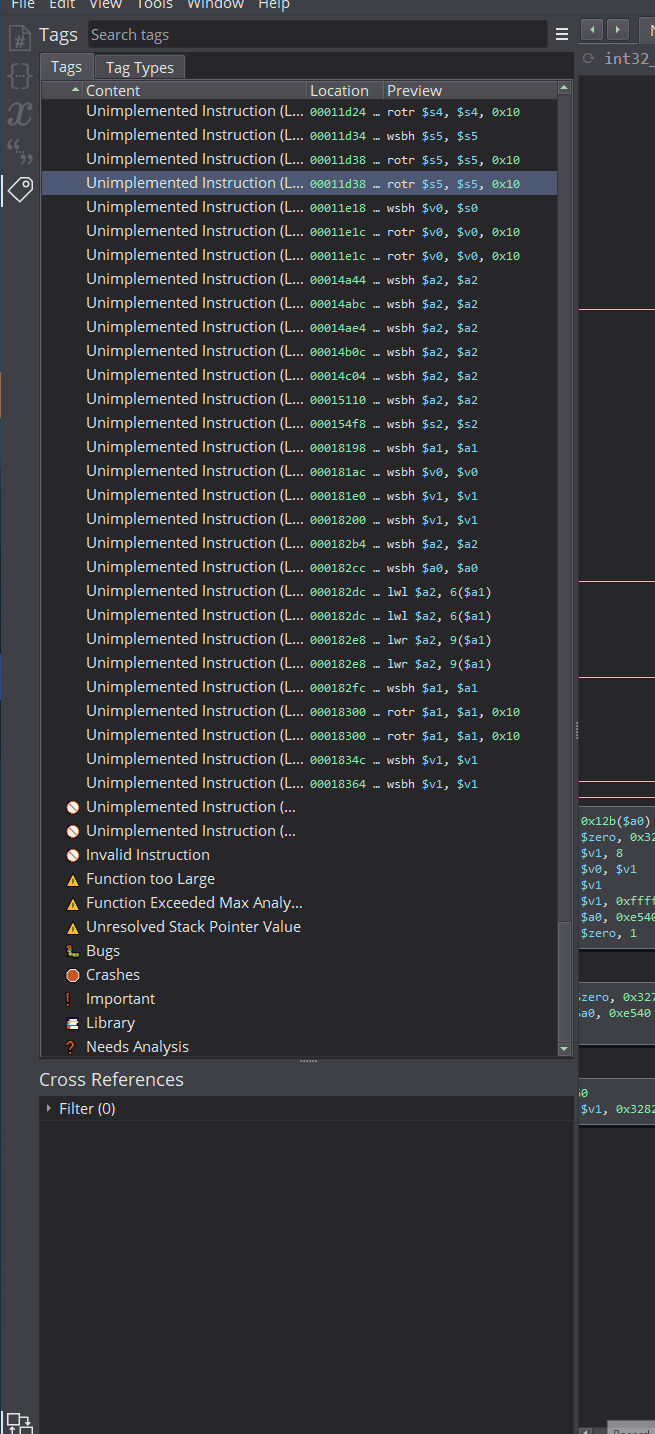The width and height of the screenshot is (655, 1434).
Task: Click the refresh icon beside int32
Action: pyautogui.click(x=586, y=58)
